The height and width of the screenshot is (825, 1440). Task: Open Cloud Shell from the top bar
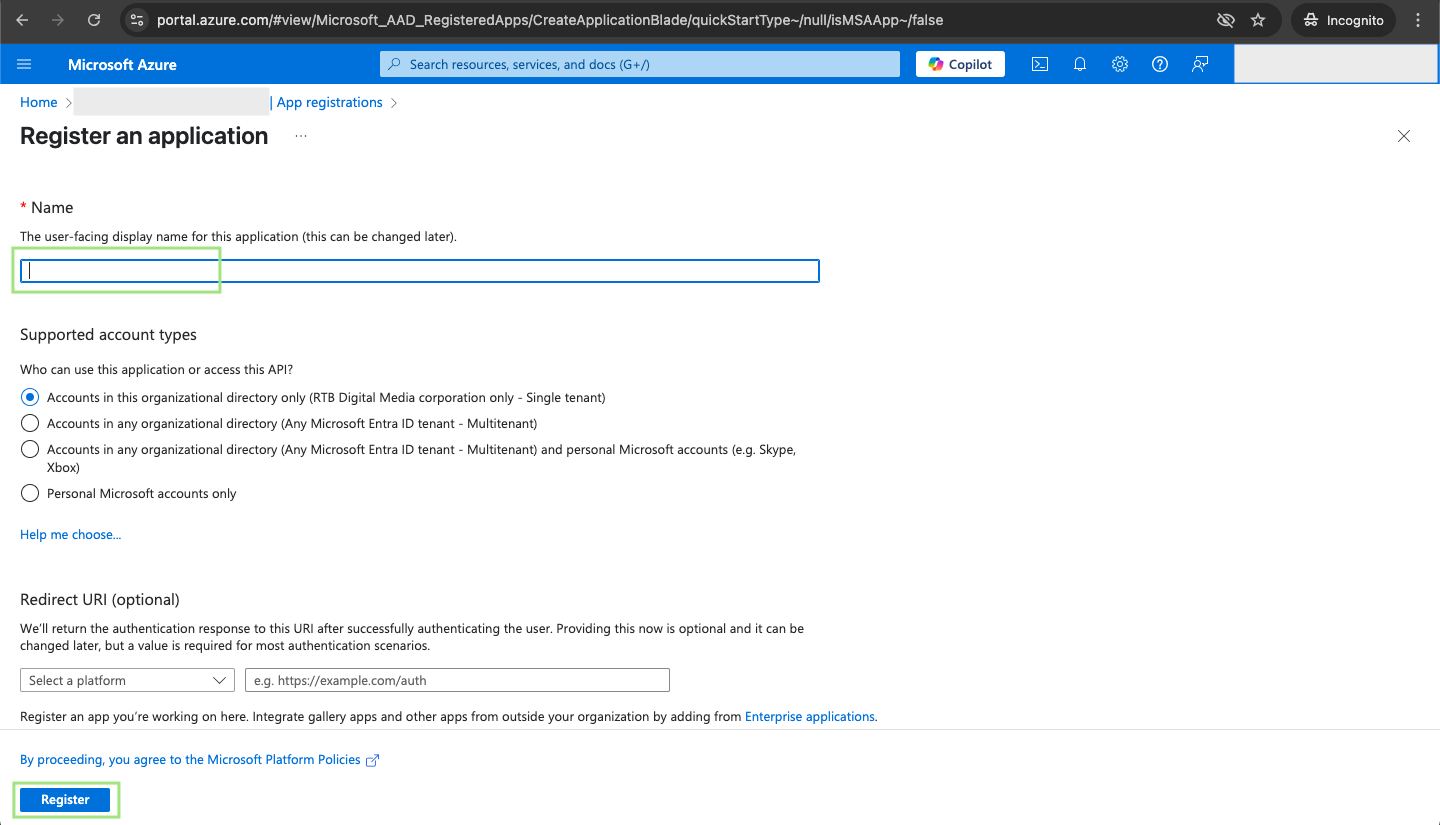[x=1040, y=64]
